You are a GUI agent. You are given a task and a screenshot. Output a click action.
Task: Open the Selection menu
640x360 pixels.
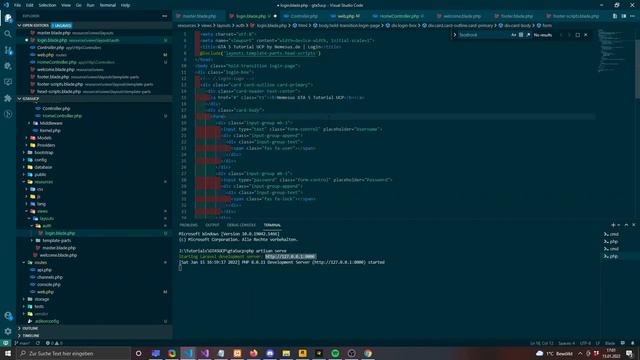click(47, 5)
